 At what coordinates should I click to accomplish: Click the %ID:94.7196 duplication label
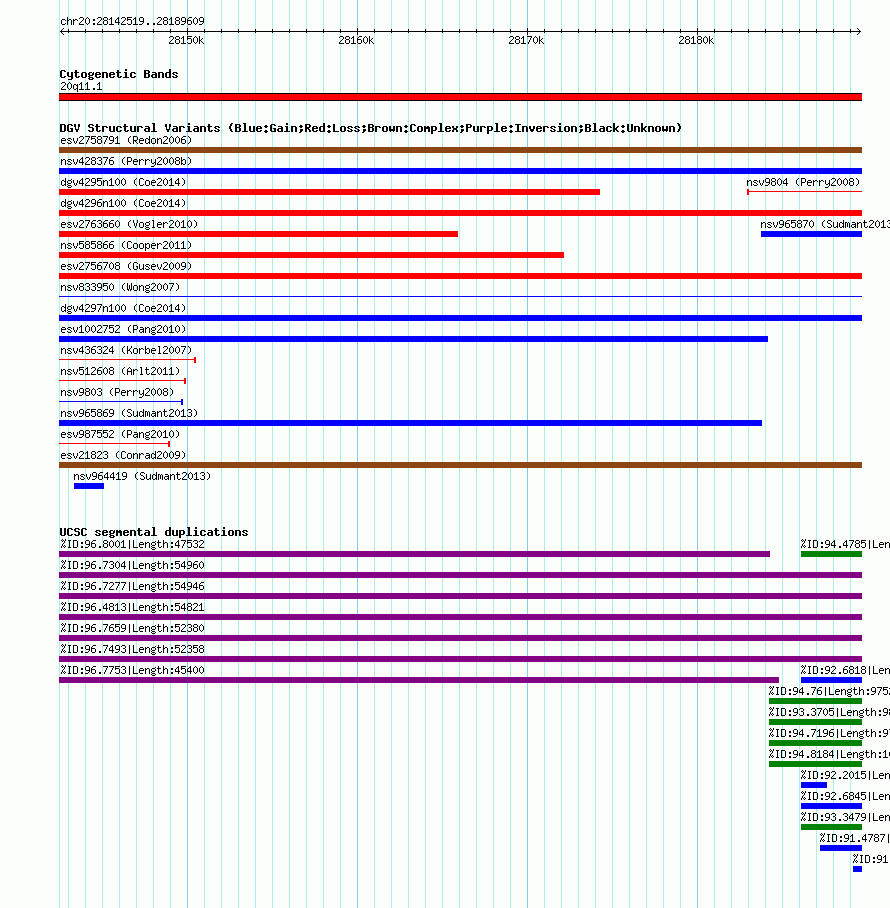pyautogui.click(x=829, y=733)
